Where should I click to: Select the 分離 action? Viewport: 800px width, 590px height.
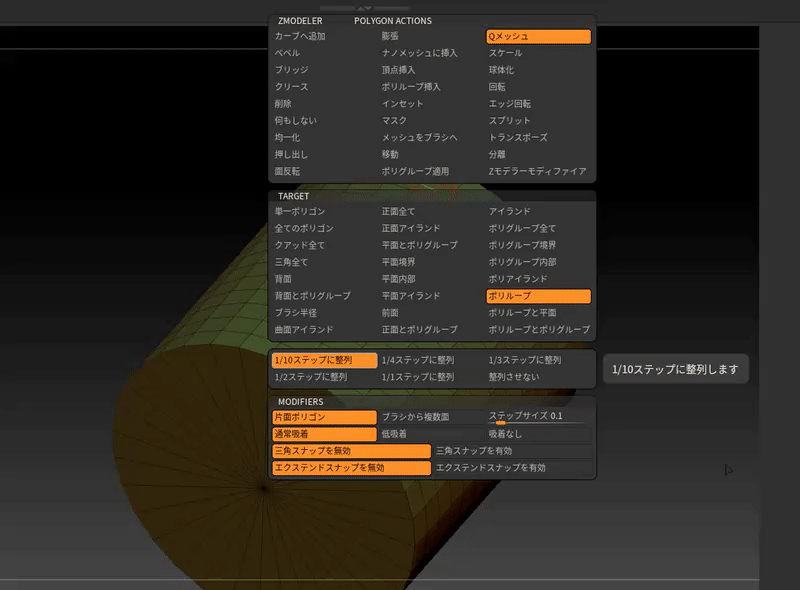[x=497, y=154]
